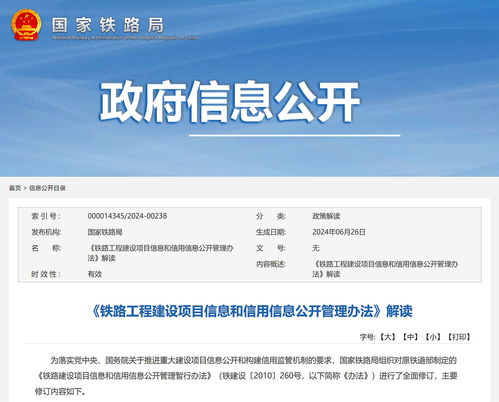Click the 生成日期 label
Viewport: 499px width, 402px height.
(271, 232)
